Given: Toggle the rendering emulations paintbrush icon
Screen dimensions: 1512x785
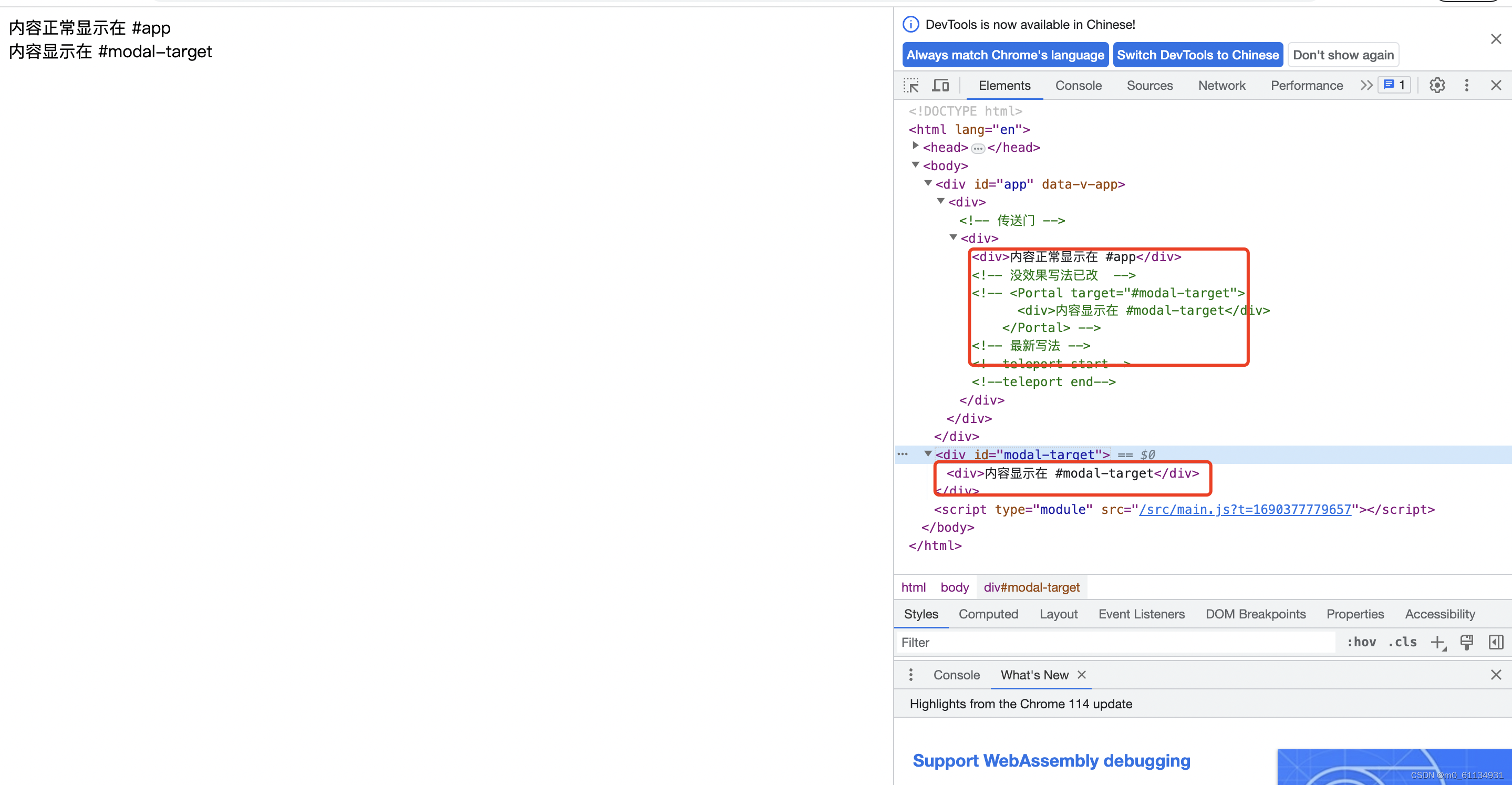Looking at the screenshot, I should (1466, 642).
